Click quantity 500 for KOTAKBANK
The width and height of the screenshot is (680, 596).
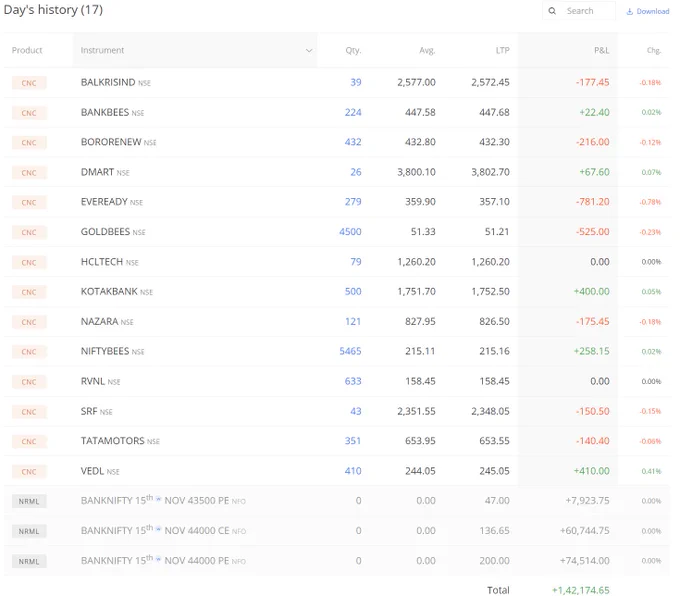pyautogui.click(x=353, y=291)
